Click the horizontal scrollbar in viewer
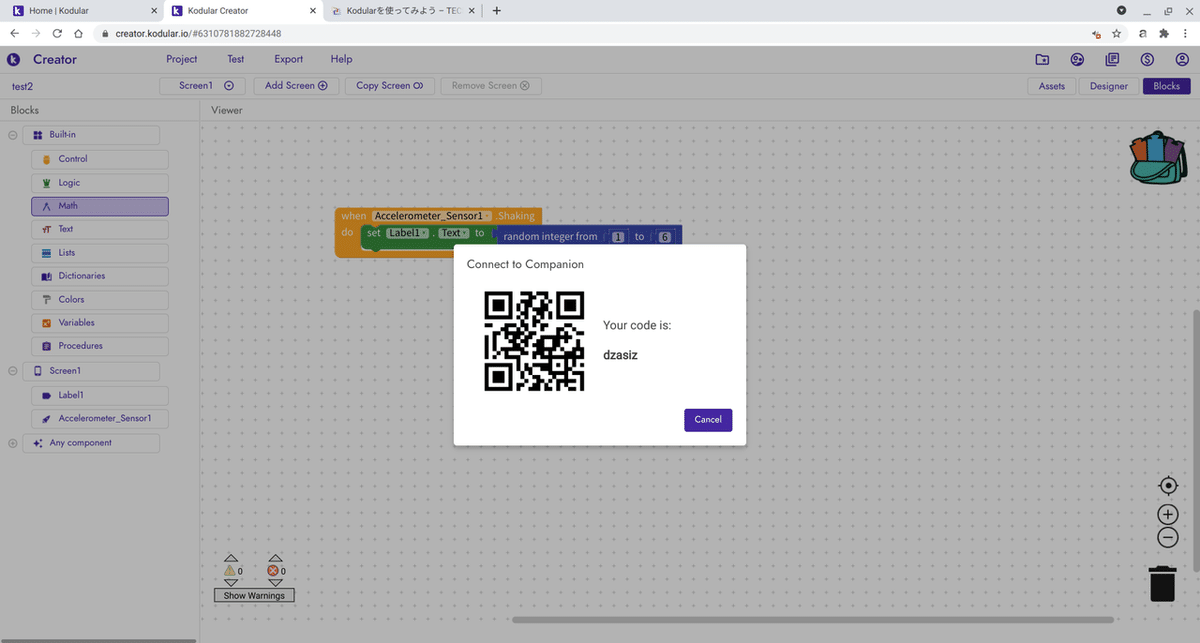 point(814,619)
